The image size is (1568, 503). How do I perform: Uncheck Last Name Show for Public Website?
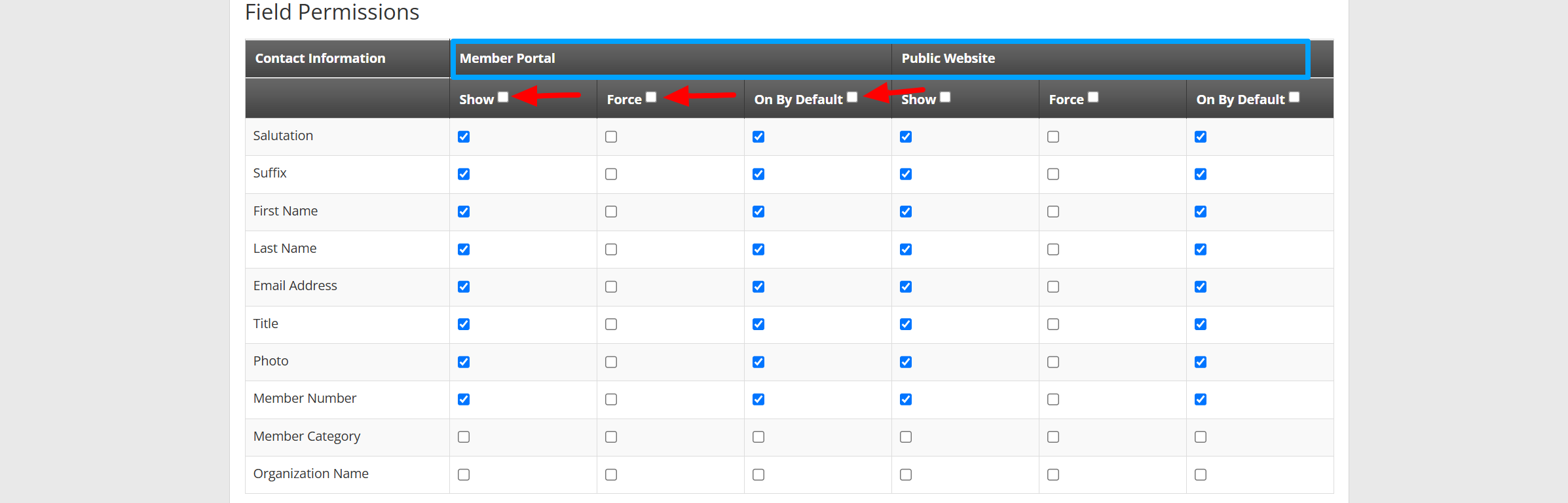906,250
